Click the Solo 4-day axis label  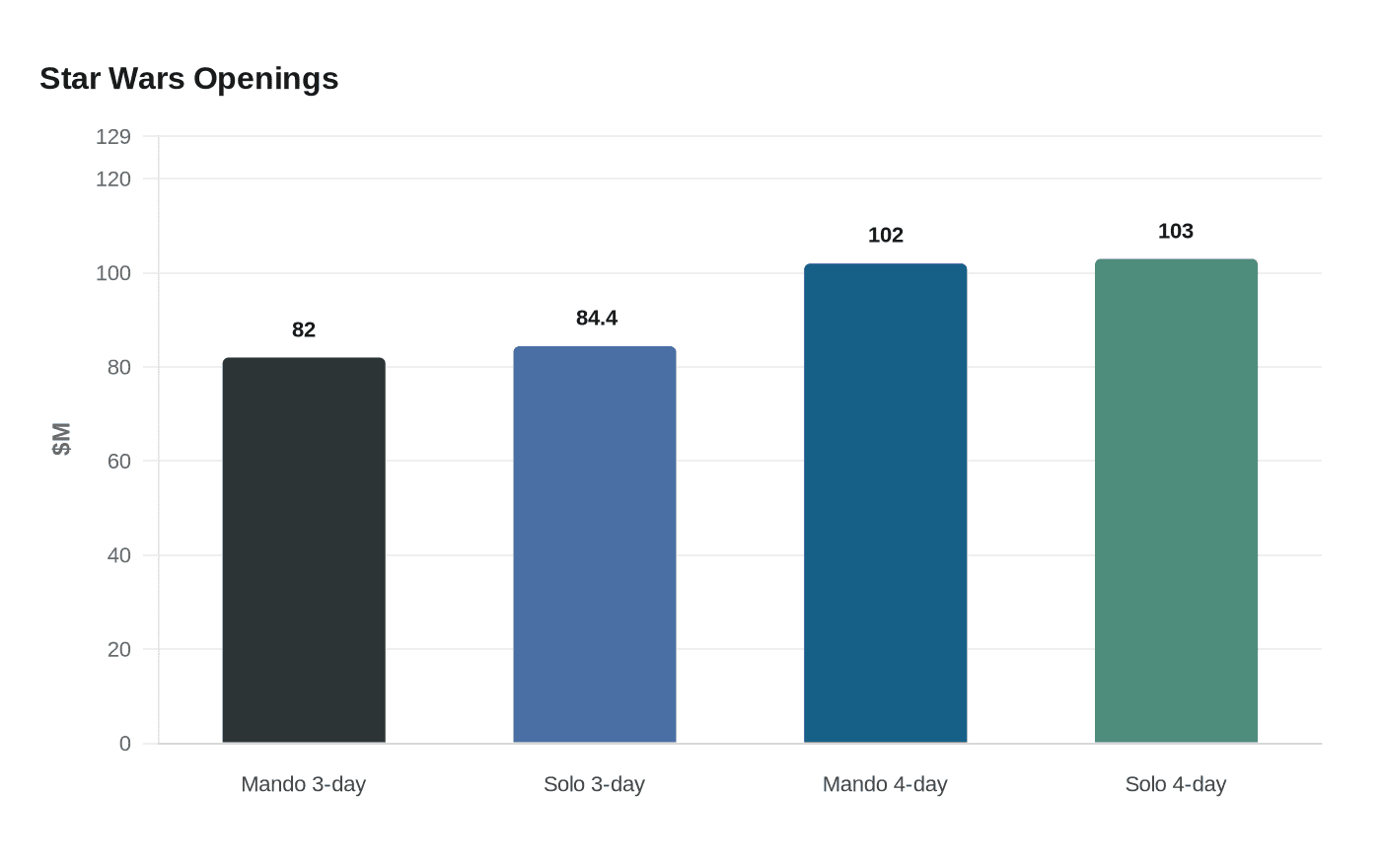tap(1176, 784)
